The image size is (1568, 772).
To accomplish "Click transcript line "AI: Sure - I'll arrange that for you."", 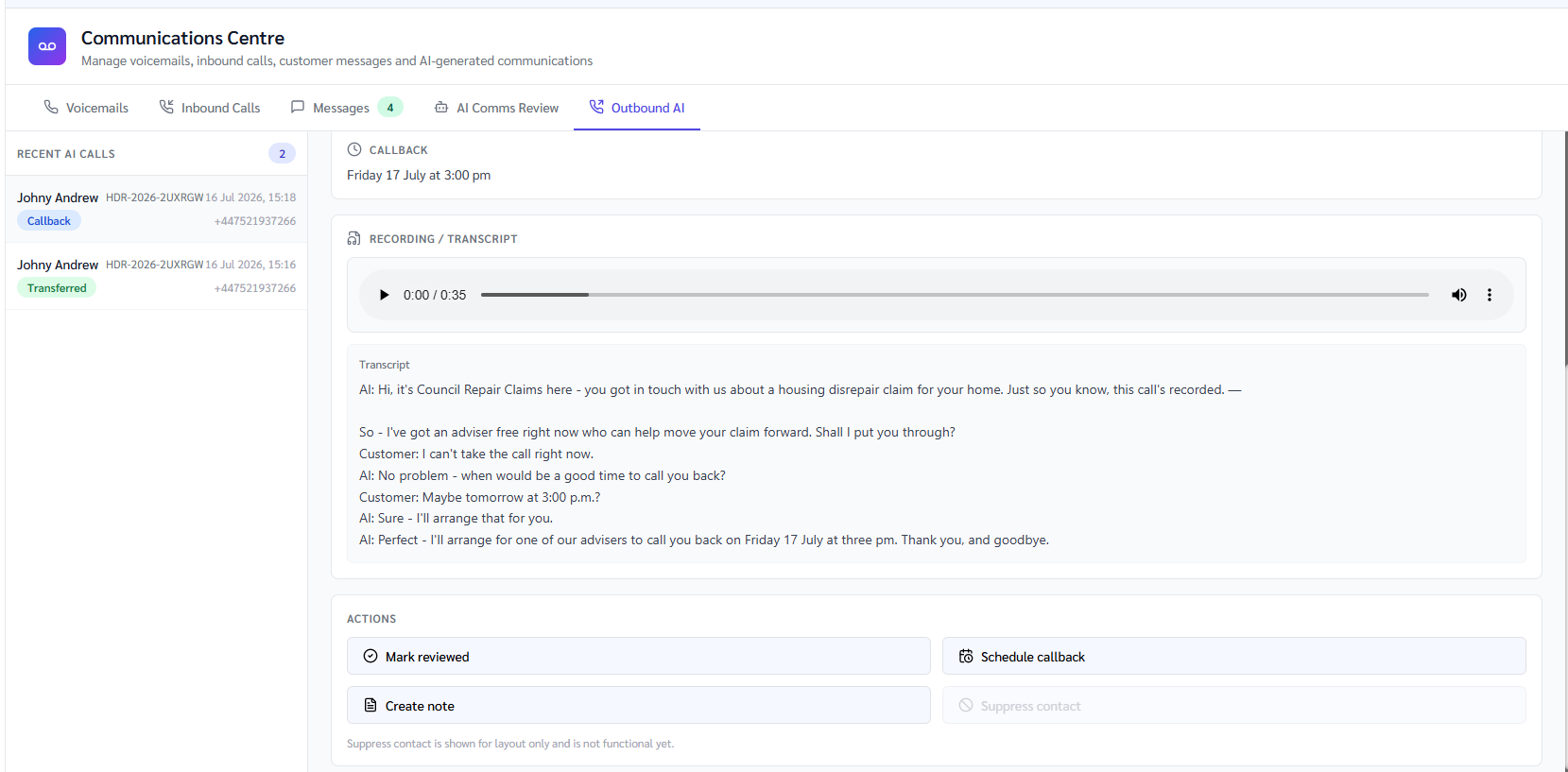I will [x=457, y=518].
